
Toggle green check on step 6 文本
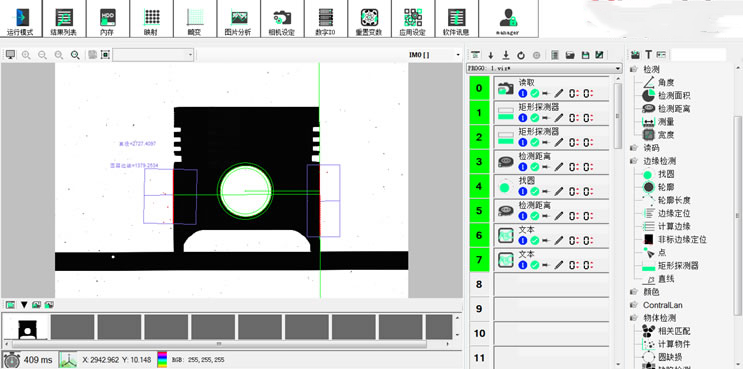(535, 241)
